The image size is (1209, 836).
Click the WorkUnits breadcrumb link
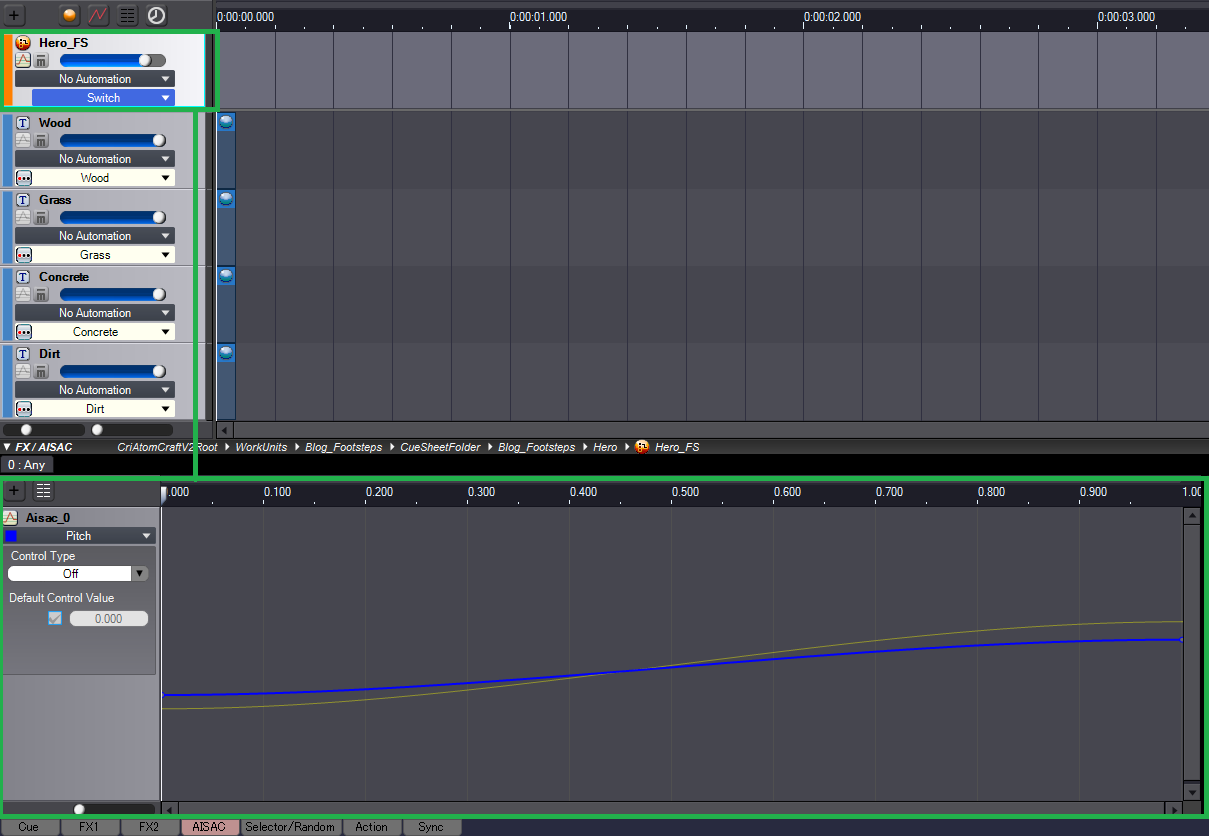(x=262, y=447)
